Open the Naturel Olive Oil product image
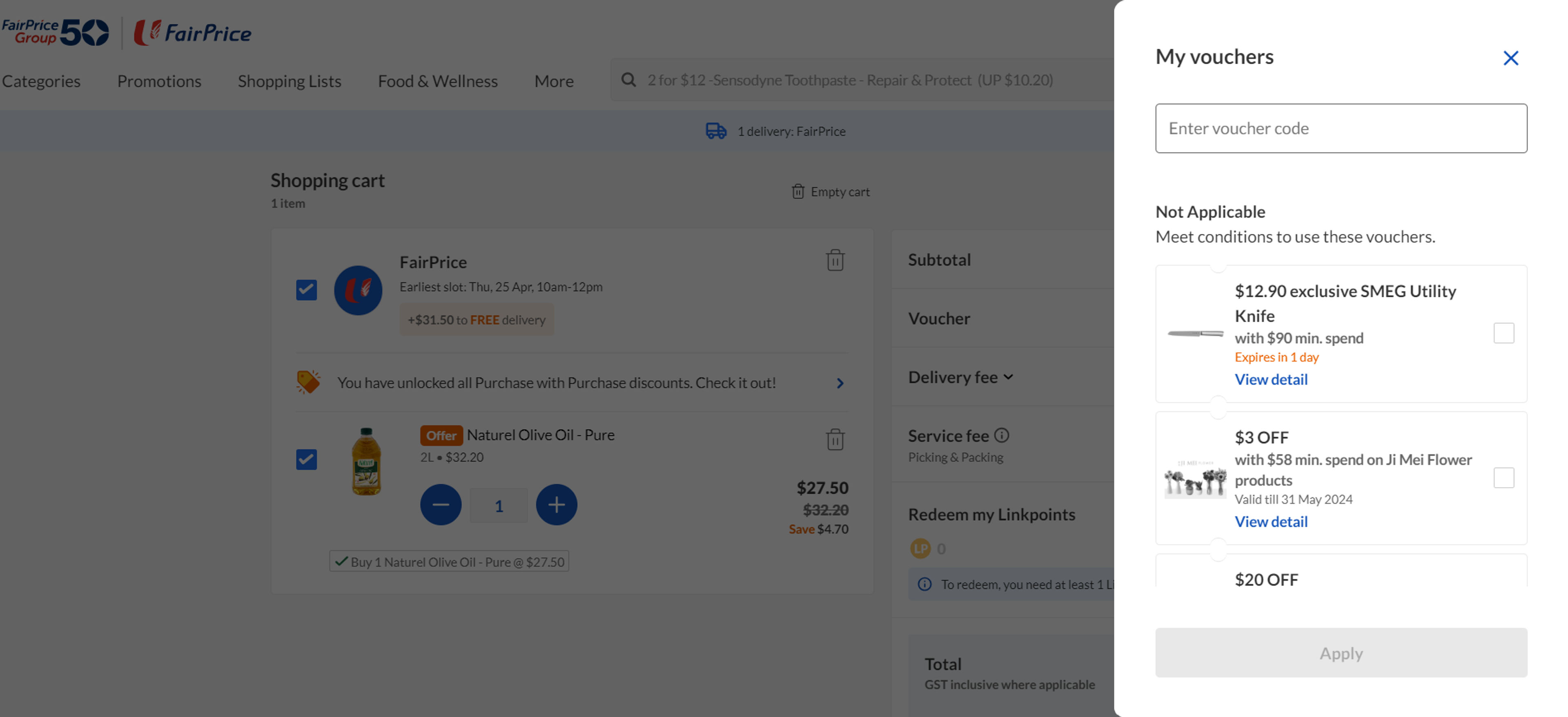 tap(366, 461)
